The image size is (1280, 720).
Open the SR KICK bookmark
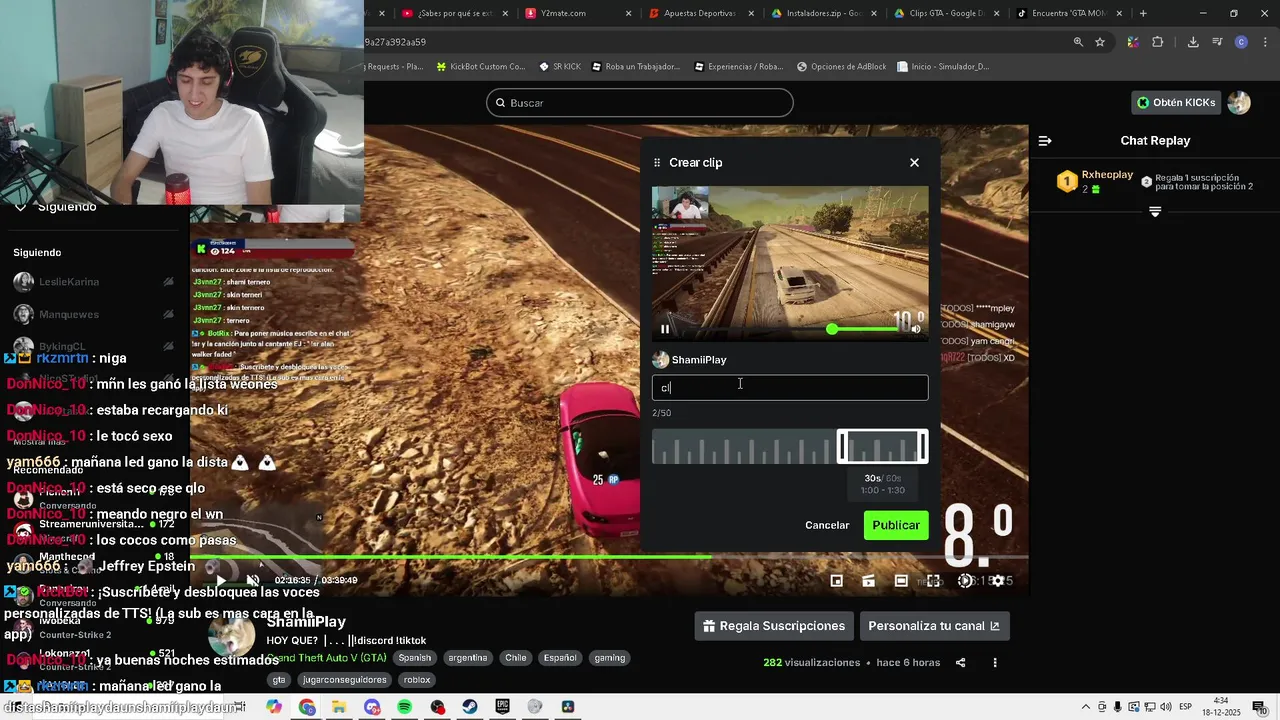560,67
